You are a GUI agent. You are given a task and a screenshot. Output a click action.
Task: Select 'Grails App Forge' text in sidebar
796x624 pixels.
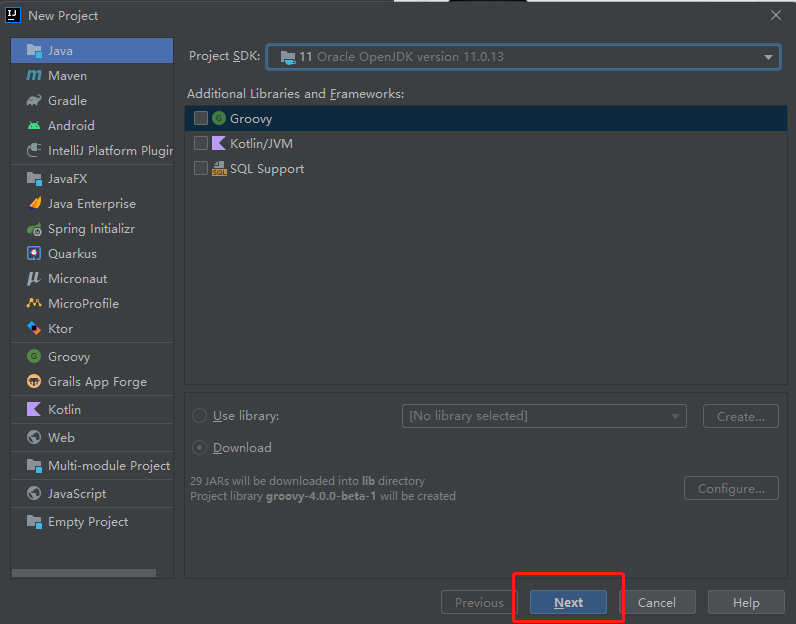pyautogui.click(x=97, y=382)
